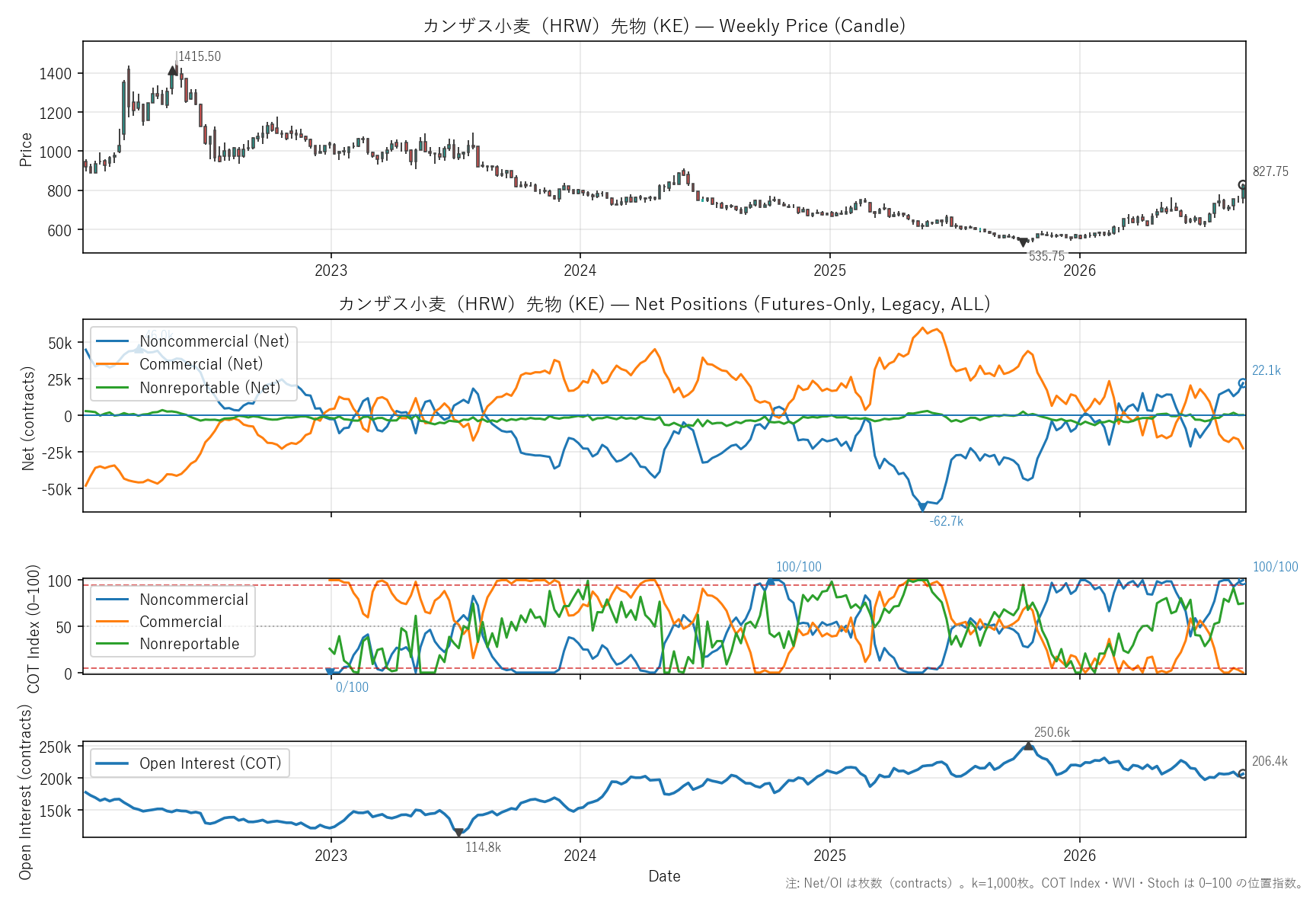Click the triangle marker at open interest peak
Viewport: 1316px width, 899px height.
tap(1028, 746)
